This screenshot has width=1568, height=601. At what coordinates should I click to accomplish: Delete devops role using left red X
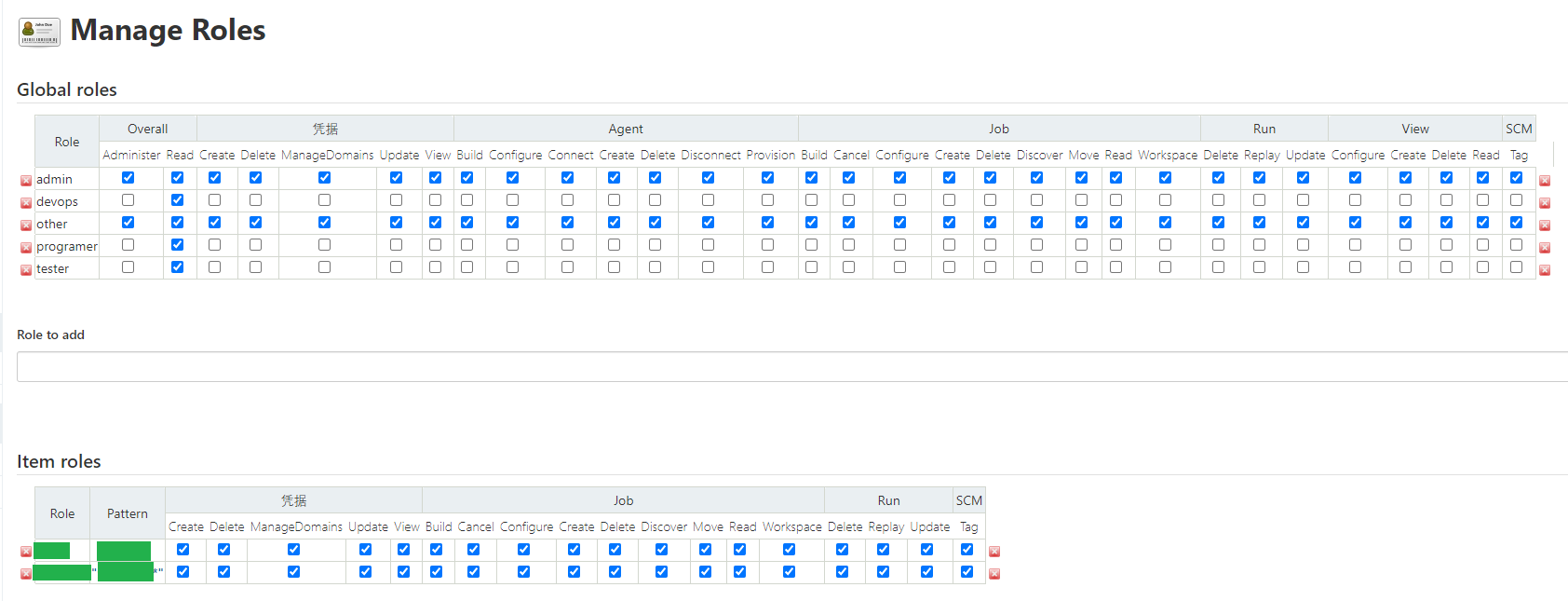26,203
